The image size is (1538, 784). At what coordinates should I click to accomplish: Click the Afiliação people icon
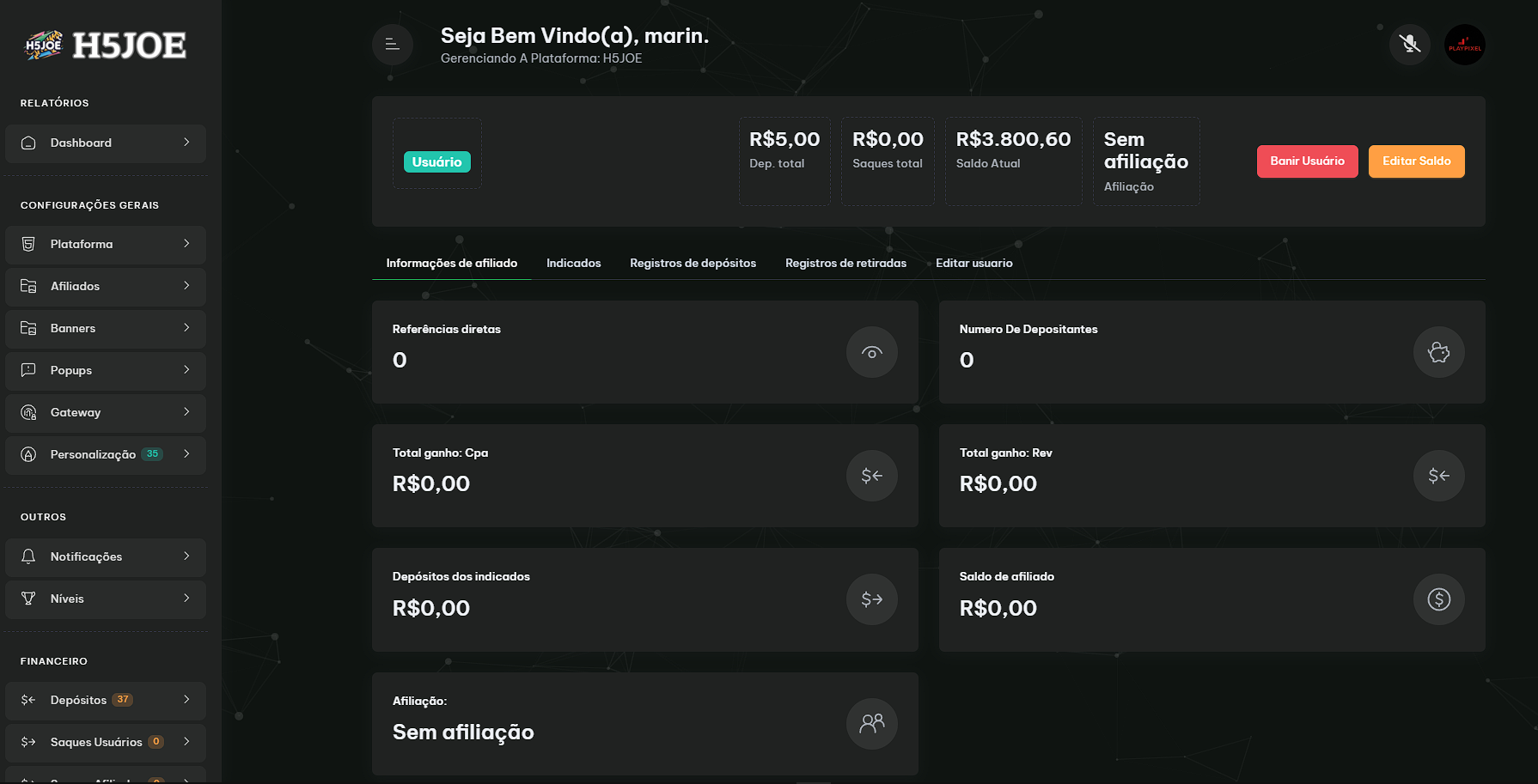(872, 724)
